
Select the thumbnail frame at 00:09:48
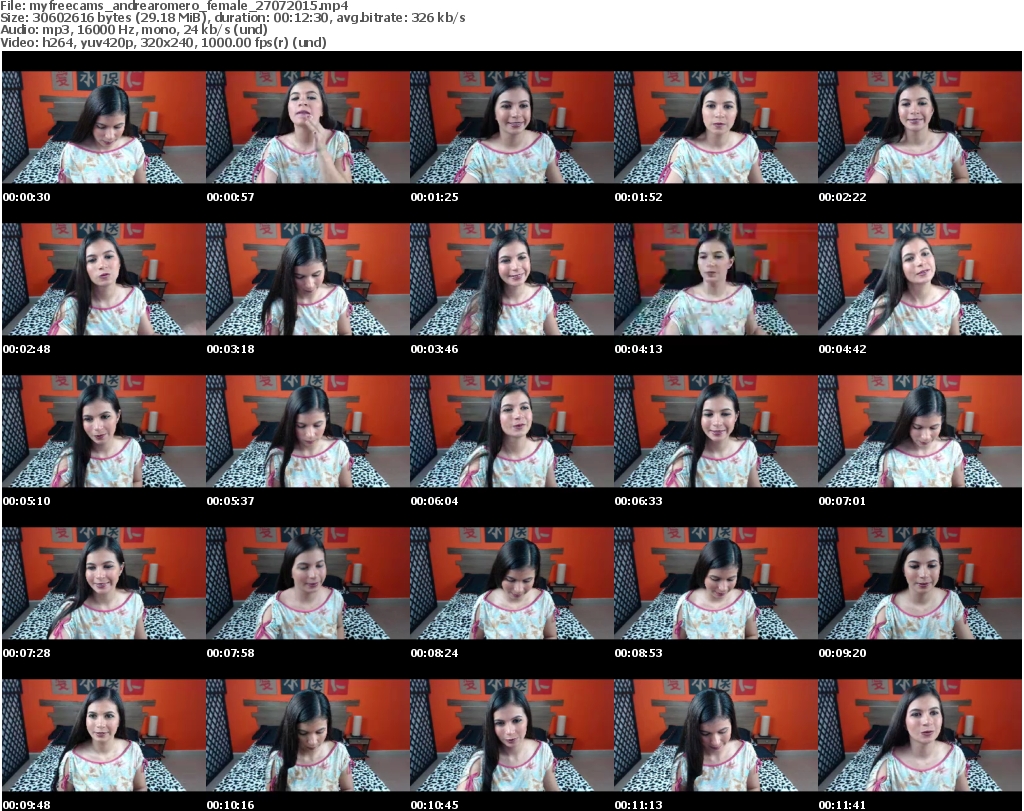[x=103, y=736]
